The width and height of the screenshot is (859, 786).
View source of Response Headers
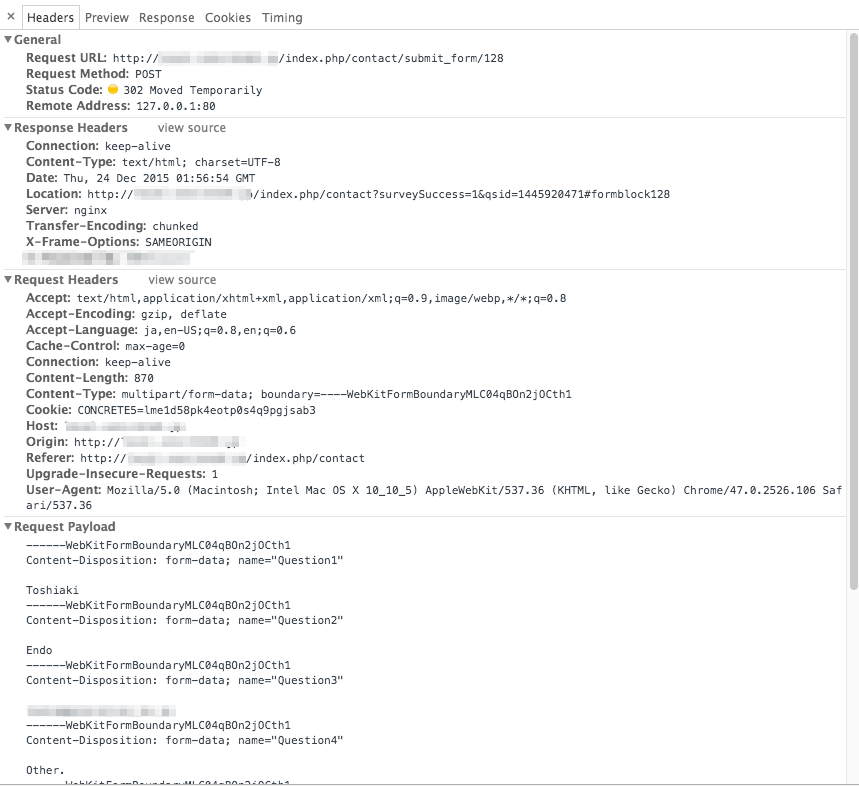(192, 128)
